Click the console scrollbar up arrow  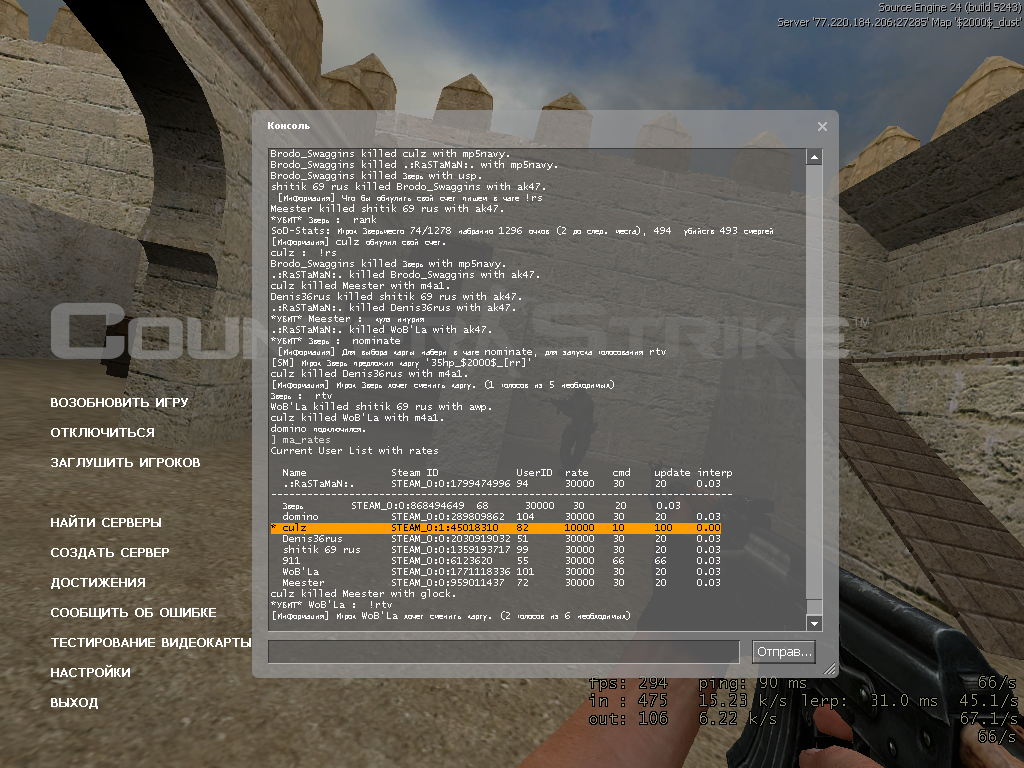tap(814, 157)
